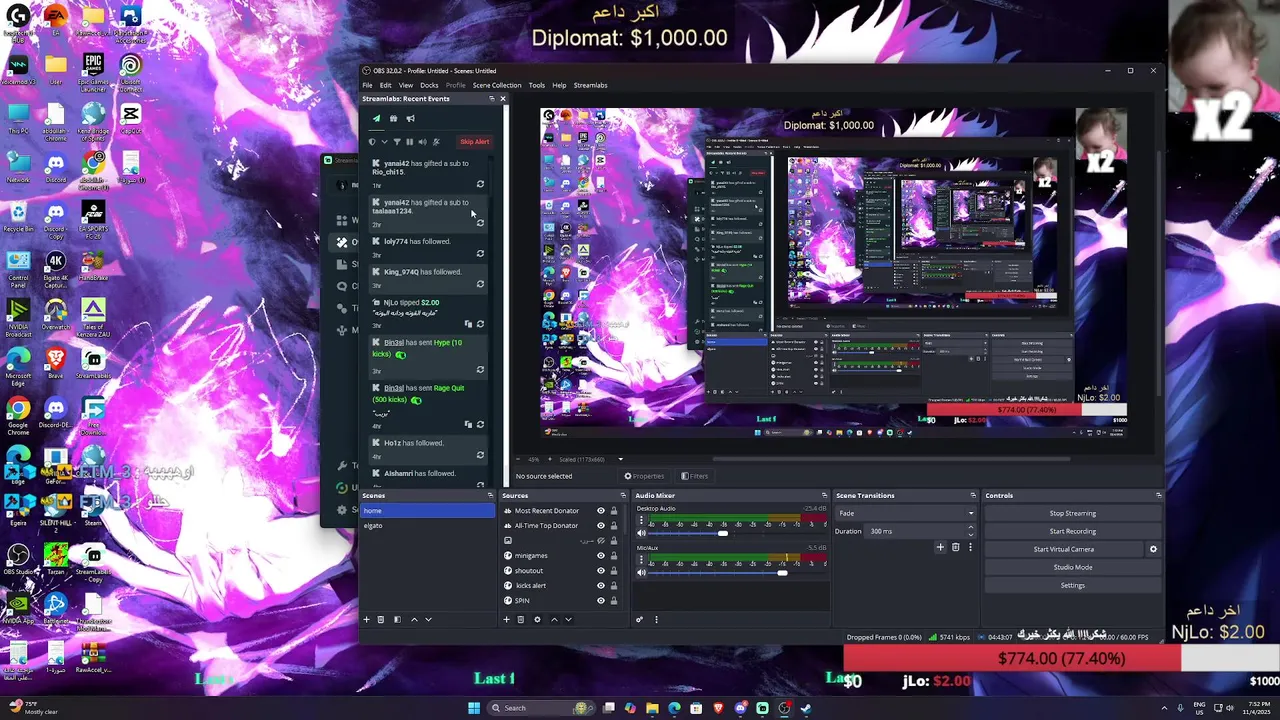
Task: Undock the Sources panel
Action: point(622,495)
